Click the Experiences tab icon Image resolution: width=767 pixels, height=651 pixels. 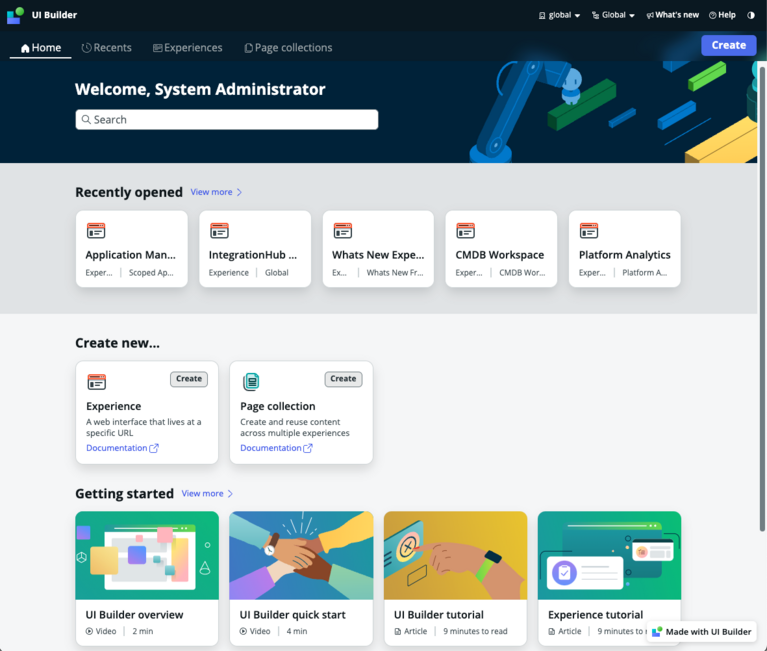pos(158,47)
